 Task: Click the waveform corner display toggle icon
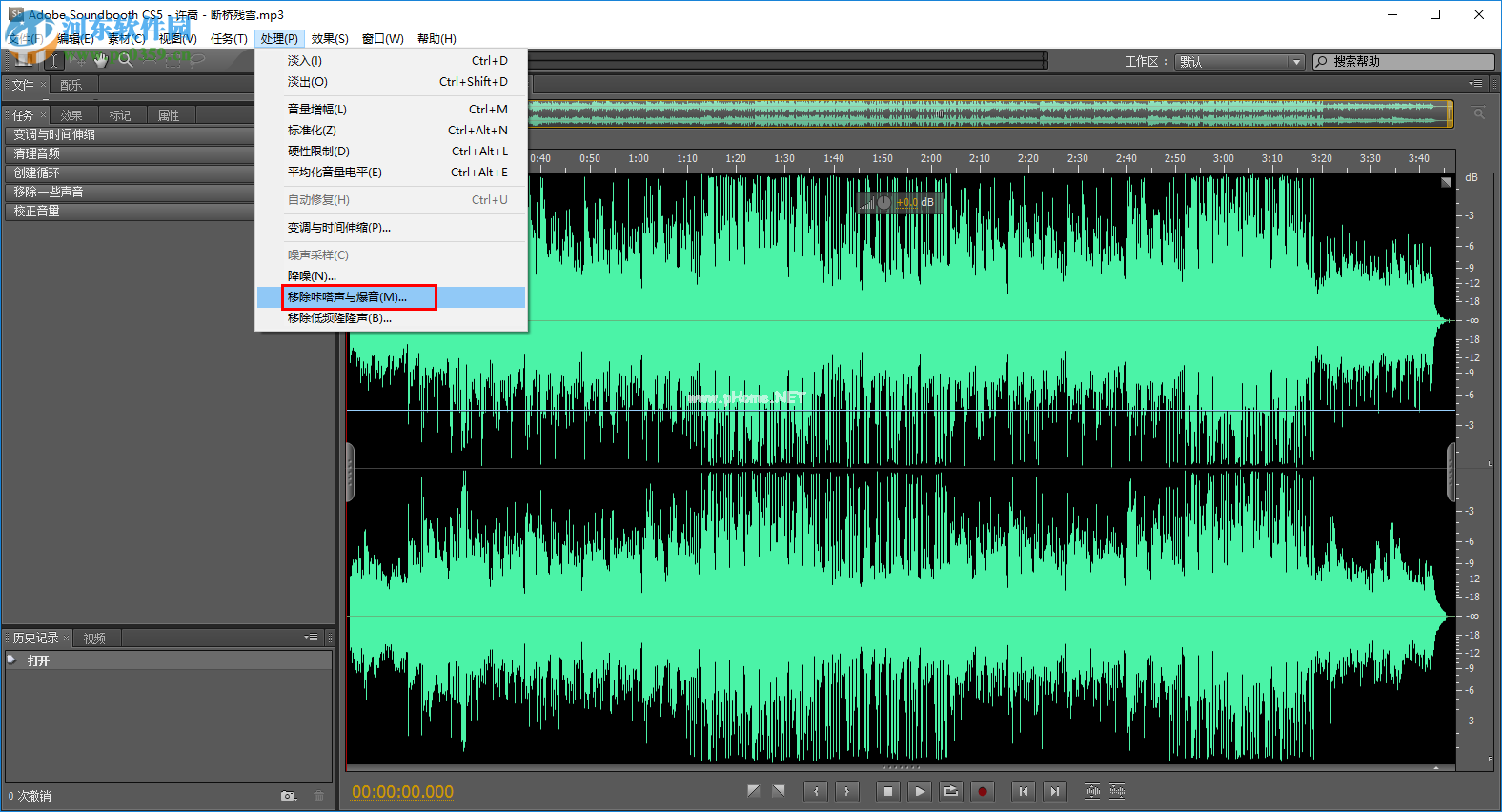click(1446, 182)
